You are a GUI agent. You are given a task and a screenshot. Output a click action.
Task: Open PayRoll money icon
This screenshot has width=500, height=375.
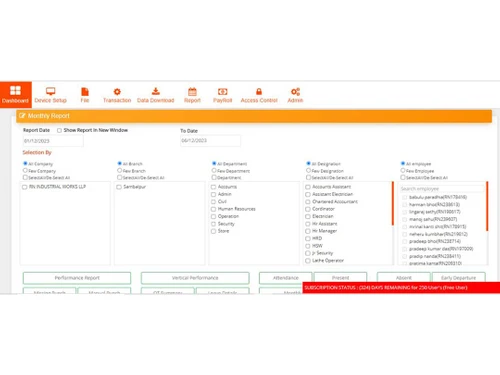tap(223, 92)
